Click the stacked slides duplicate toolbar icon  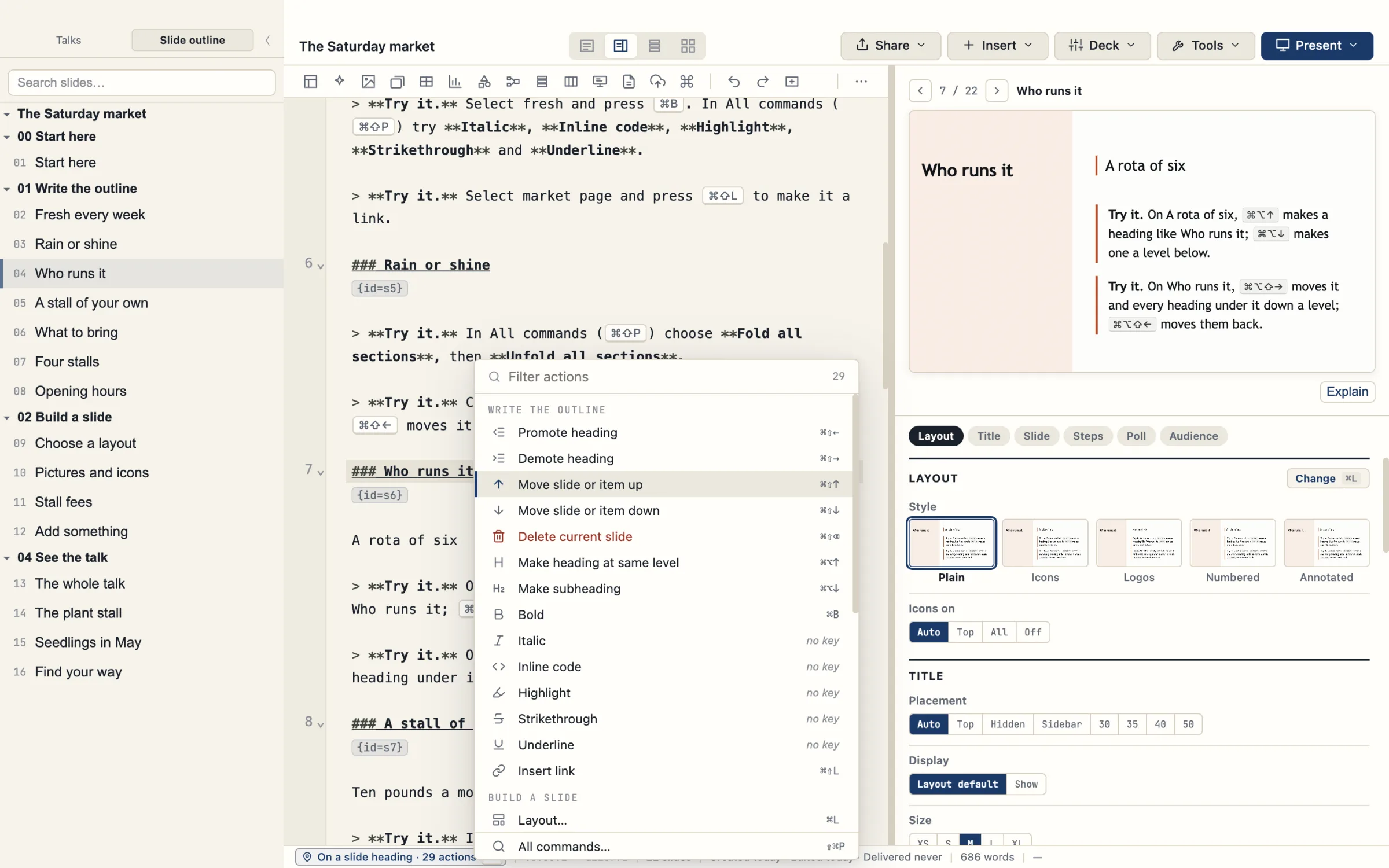point(397,82)
